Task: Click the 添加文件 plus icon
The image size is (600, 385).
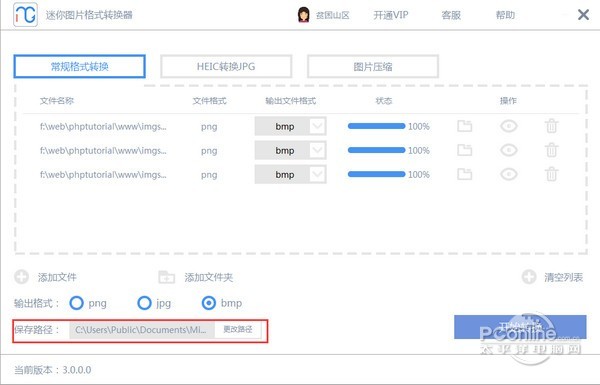Action: [x=21, y=277]
